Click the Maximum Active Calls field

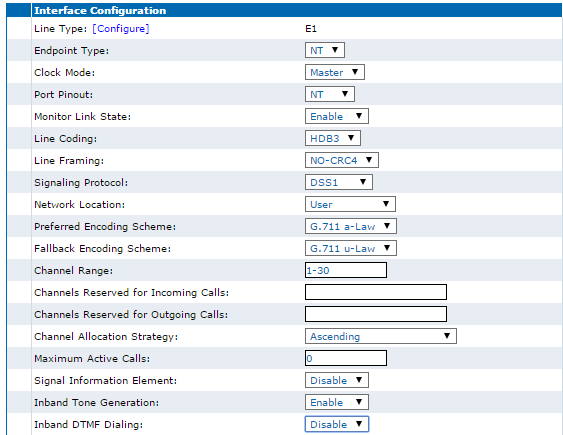point(346,358)
